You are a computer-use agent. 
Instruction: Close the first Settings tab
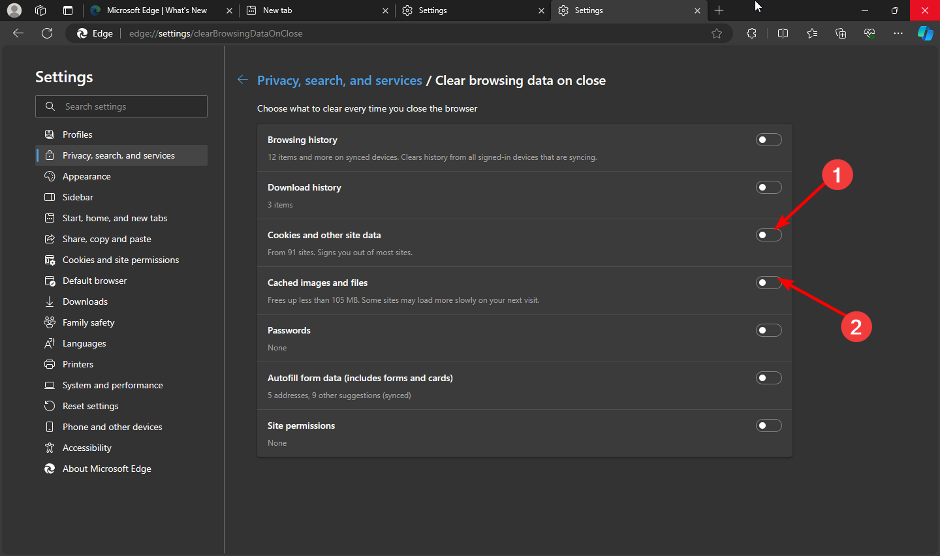(x=541, y=11)
